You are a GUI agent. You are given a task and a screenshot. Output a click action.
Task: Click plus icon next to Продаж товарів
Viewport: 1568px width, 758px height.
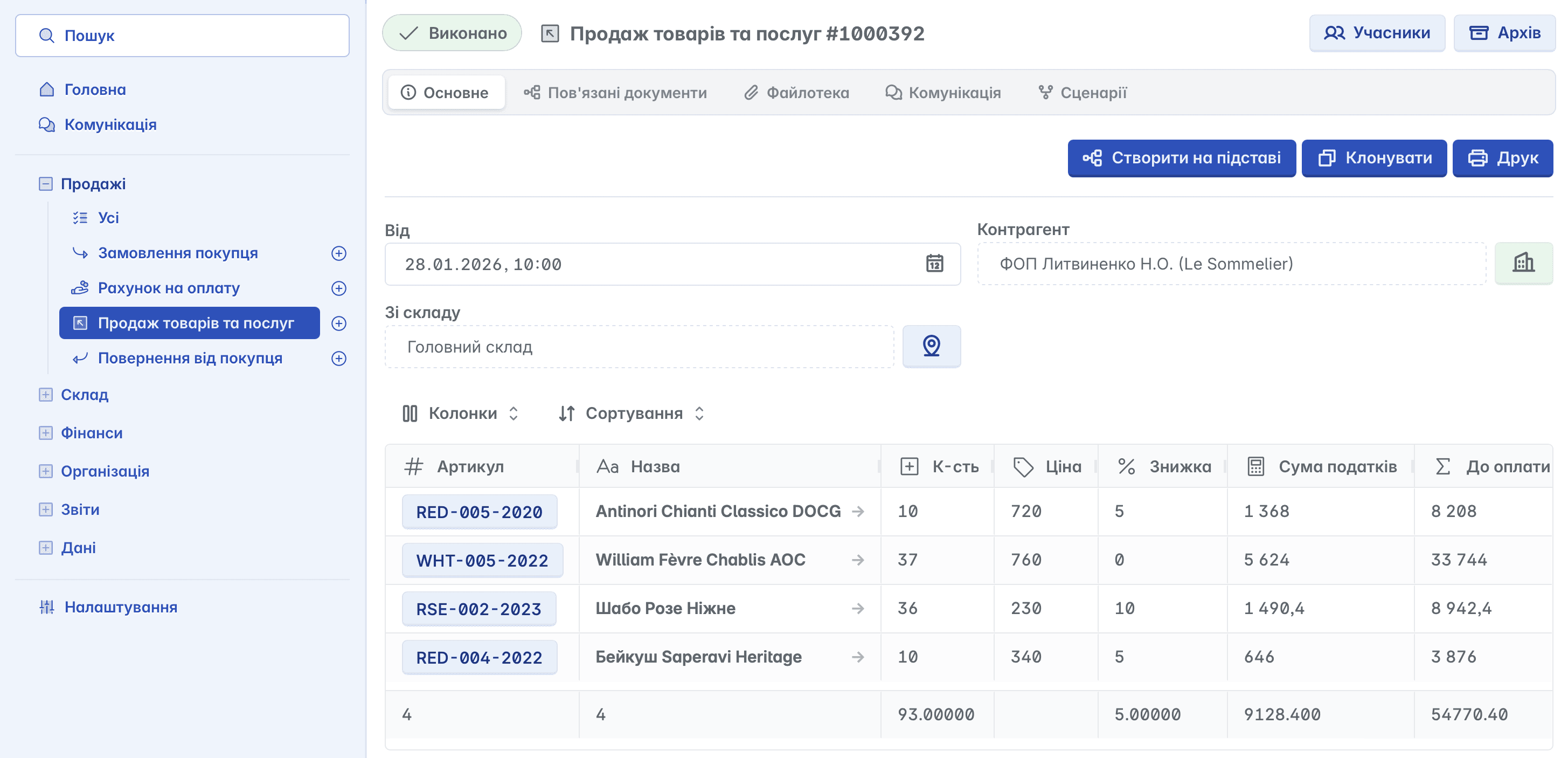tap(339, 323)
